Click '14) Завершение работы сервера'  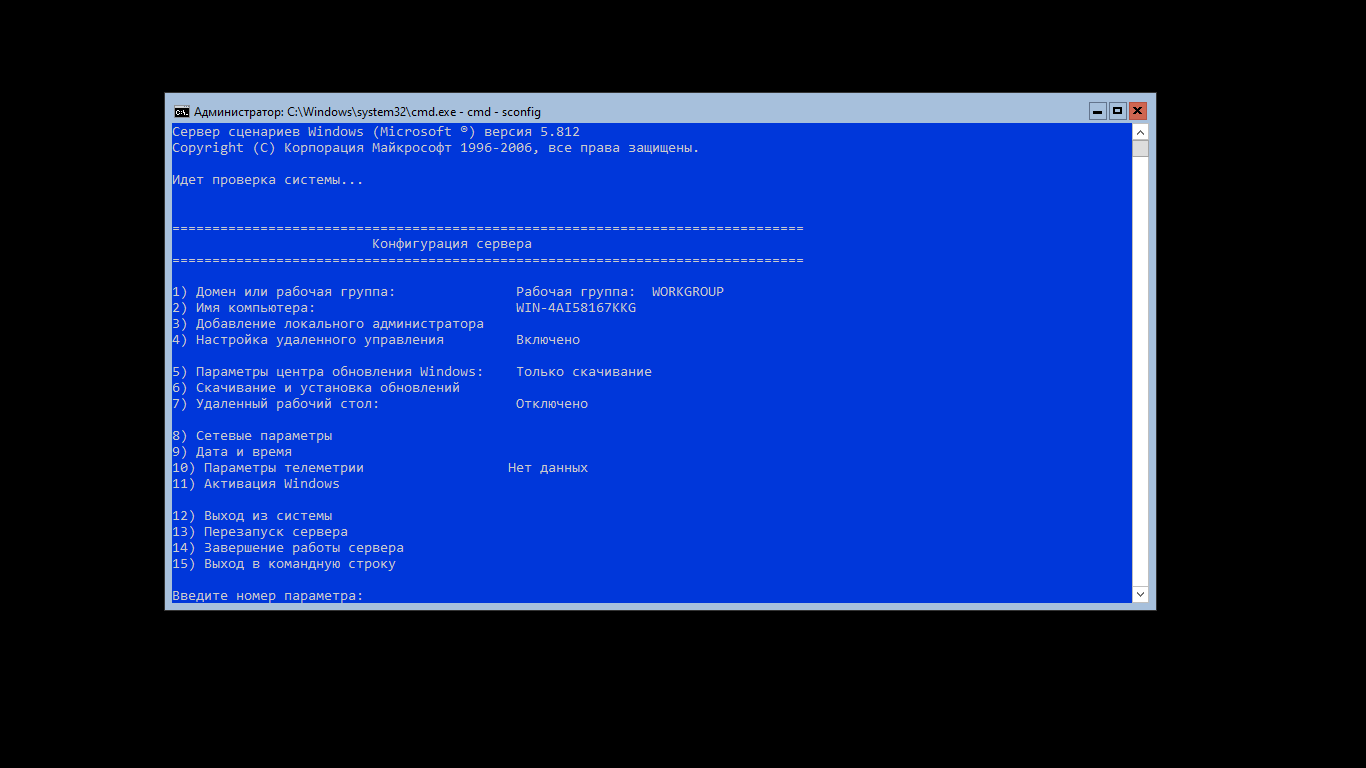click(x=288, y=548)
